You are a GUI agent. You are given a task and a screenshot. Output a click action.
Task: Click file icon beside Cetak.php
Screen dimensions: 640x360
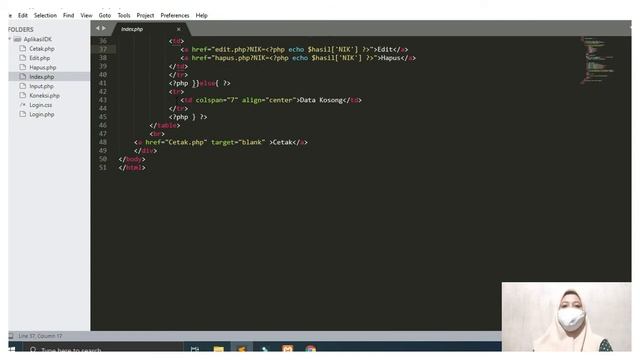pyautogui.click(x=22, y=49)
